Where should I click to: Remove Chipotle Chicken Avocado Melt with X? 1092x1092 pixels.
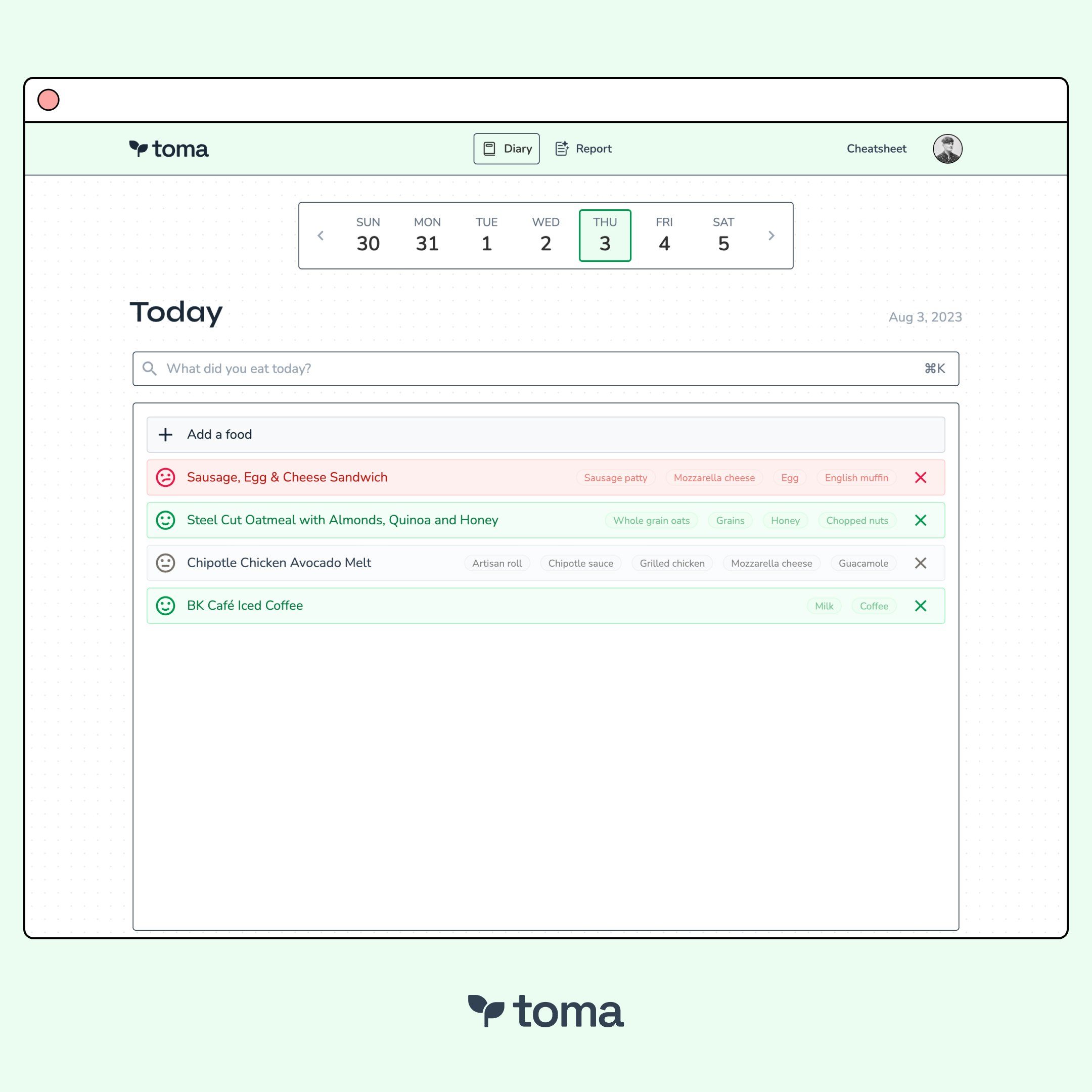[920, 563]
